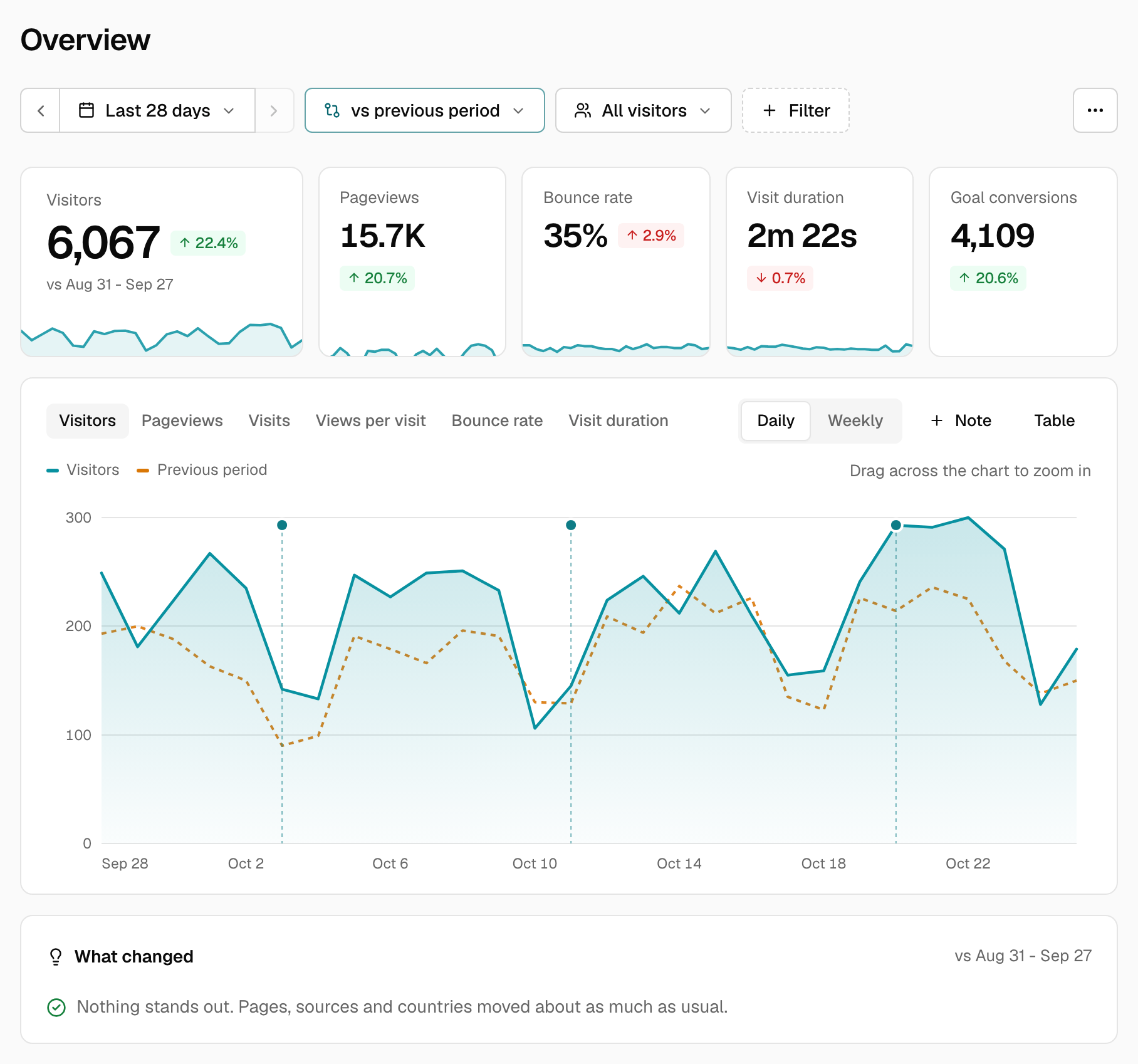This screenshot has width=1138, height=1064.
Task: Select the Daily interval toggle
Action: pos(776,420)
